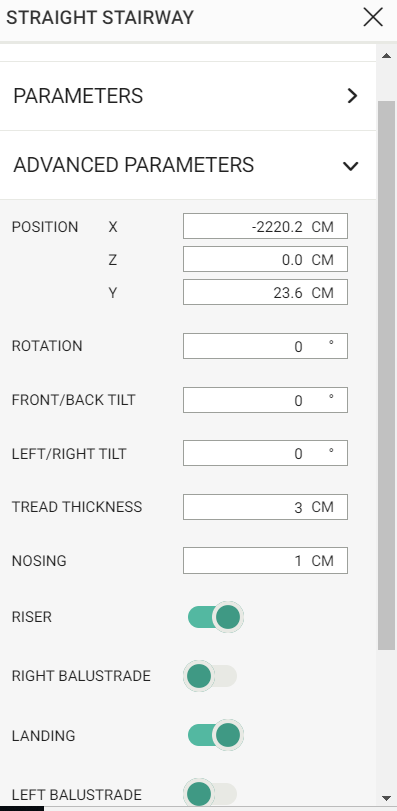The image size is (397, 811).
Task: Select the Advanced Parameters header label
Action: [x=133, y=165]
